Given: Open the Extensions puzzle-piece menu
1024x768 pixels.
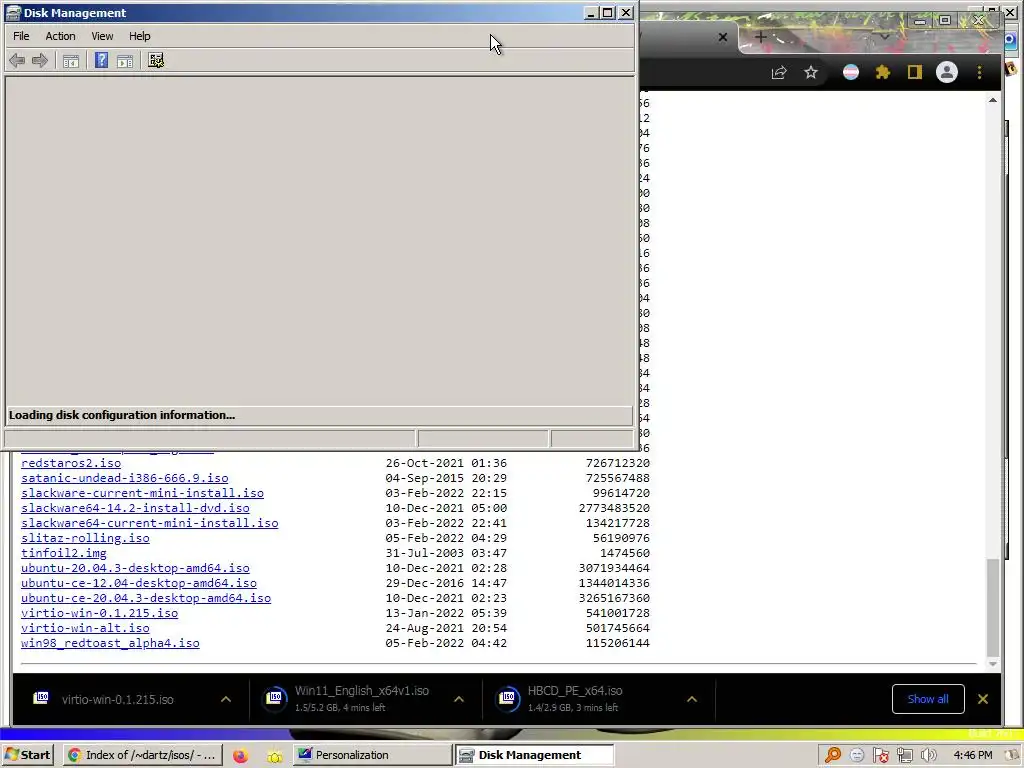Looking at the screenshot, I should pos(883,72).
